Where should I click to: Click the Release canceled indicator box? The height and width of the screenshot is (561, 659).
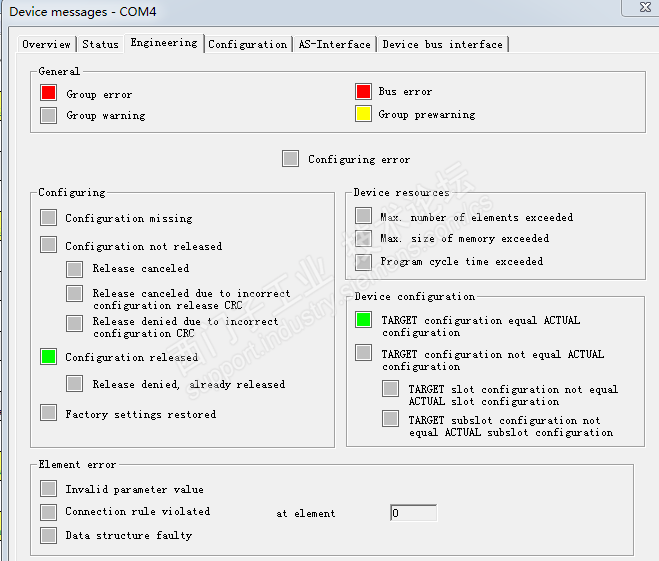click(x=75, y=268)
